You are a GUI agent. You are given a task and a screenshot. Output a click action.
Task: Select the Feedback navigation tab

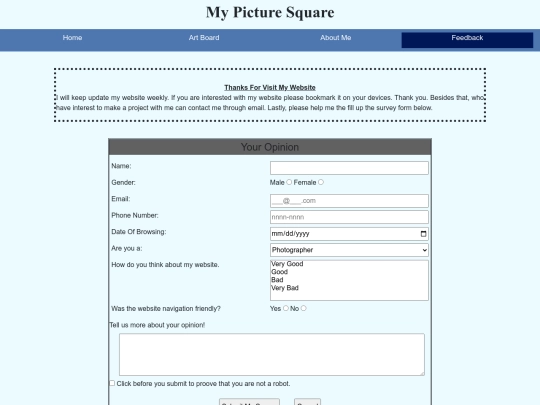[467, 40]
